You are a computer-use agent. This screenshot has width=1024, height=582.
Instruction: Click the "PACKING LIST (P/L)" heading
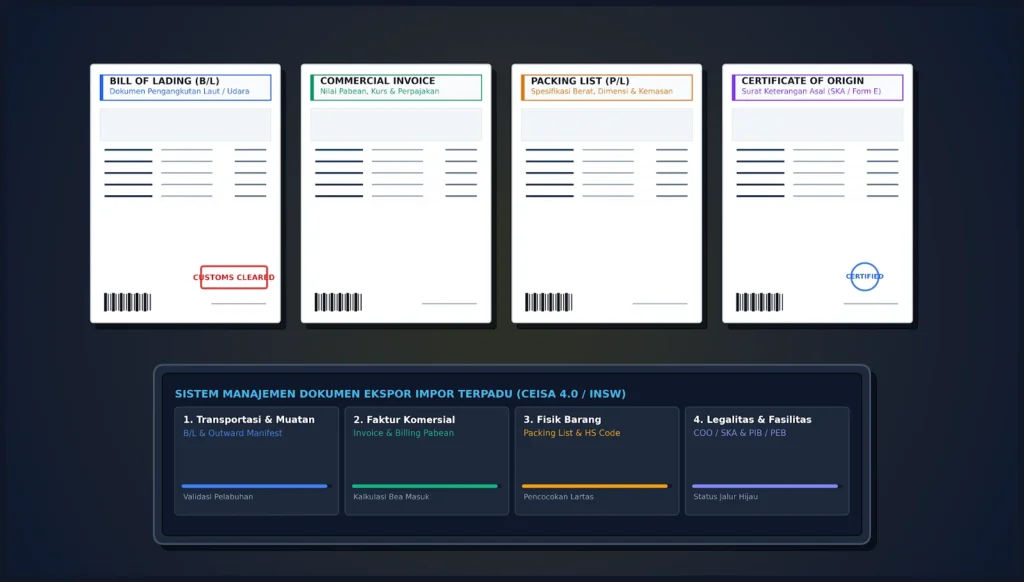(580, 81)
